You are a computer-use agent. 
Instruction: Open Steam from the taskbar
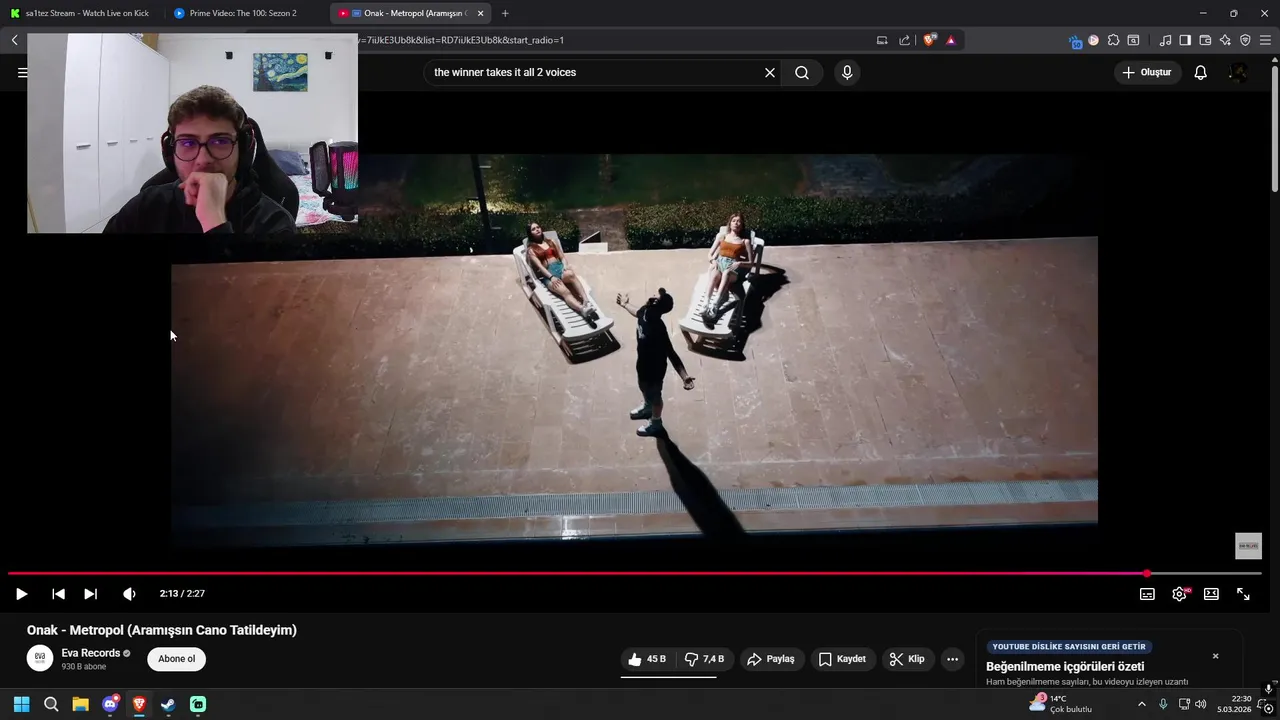168,704
